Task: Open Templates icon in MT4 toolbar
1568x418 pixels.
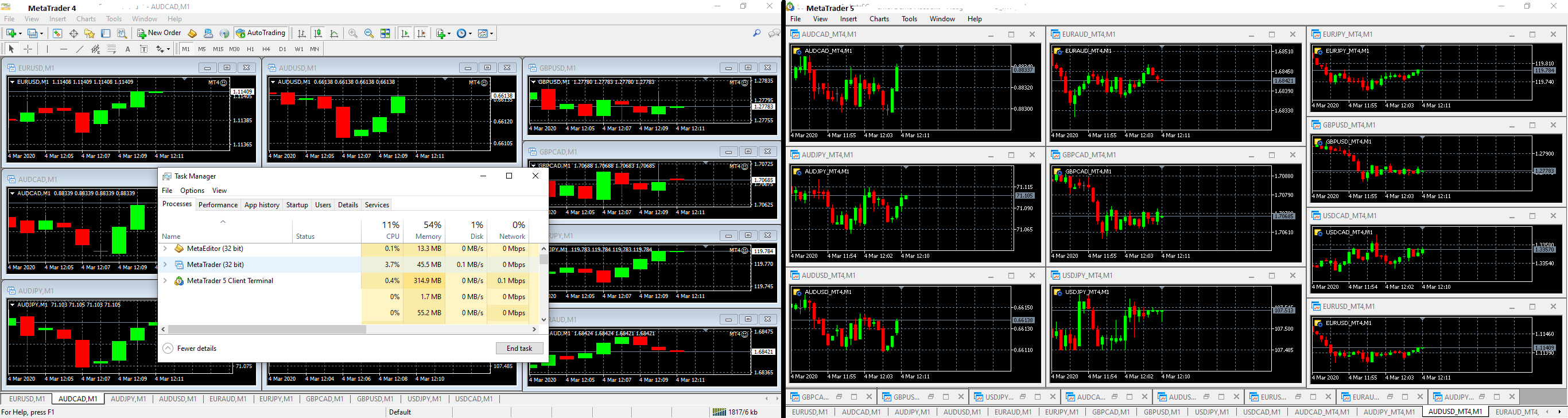Action: [x=483, y=33]
